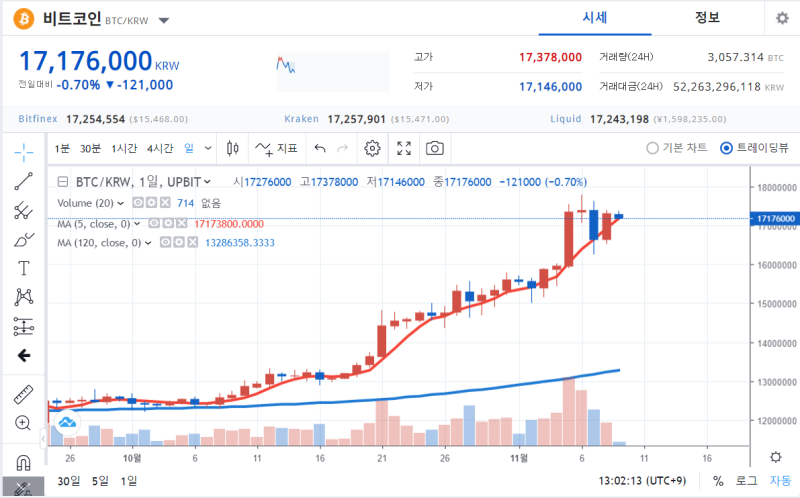Open the BTC/KRW market selector dropdown

(x=164, y=21)
